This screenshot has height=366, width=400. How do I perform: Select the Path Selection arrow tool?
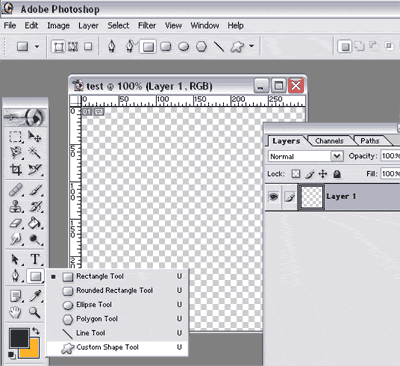coord(16,259)
